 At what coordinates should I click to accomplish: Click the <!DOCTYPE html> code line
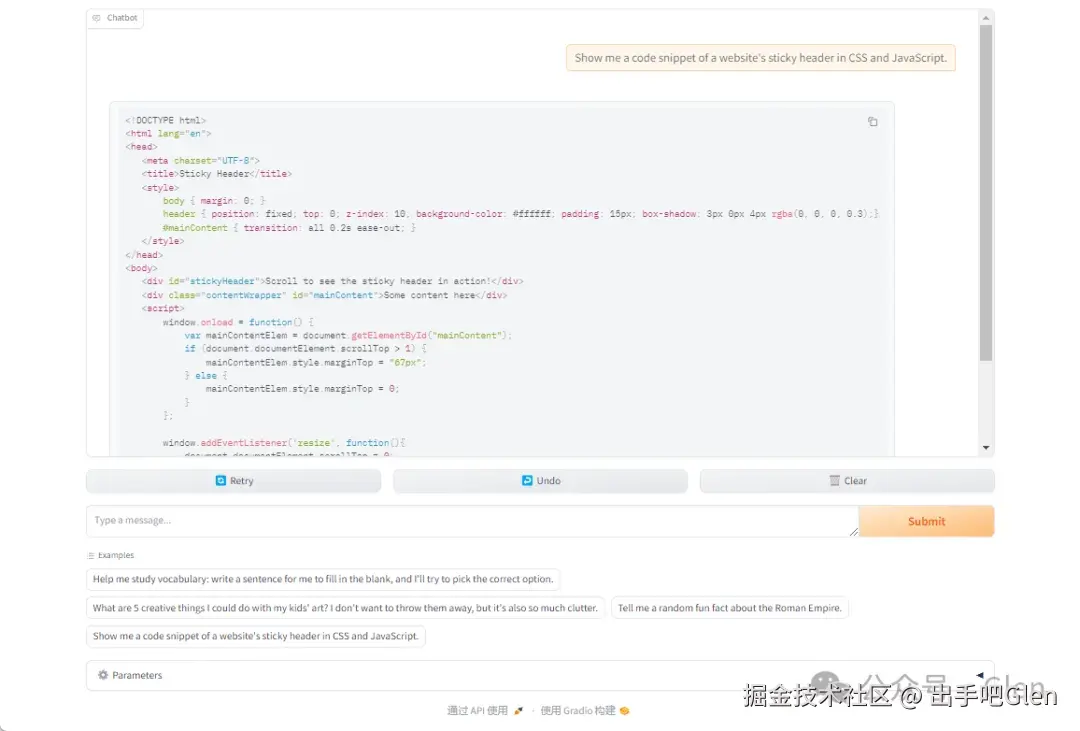pyautogui.click(x=165, y=120)
